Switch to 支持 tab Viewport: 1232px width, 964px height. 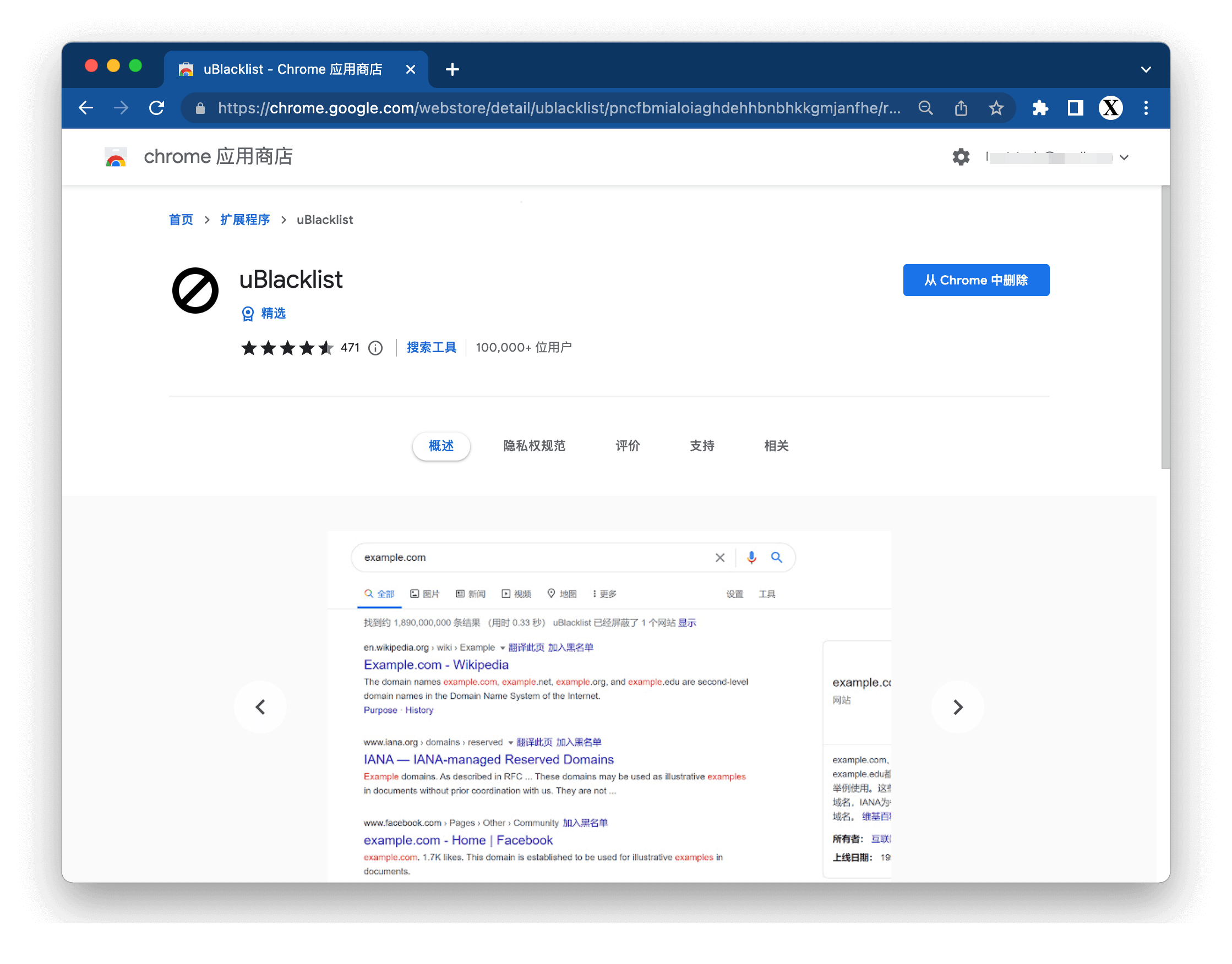pyautogui.click(x=702, y=446)
